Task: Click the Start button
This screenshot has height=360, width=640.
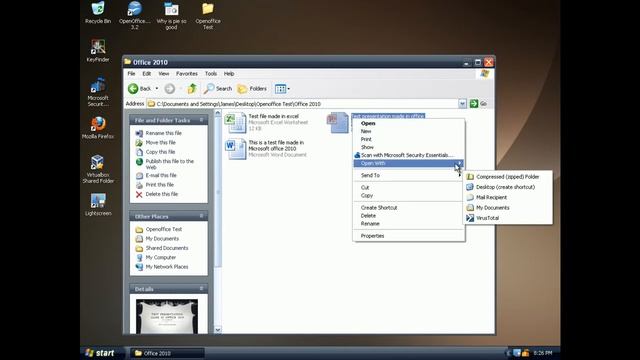Action: [101, 353]
